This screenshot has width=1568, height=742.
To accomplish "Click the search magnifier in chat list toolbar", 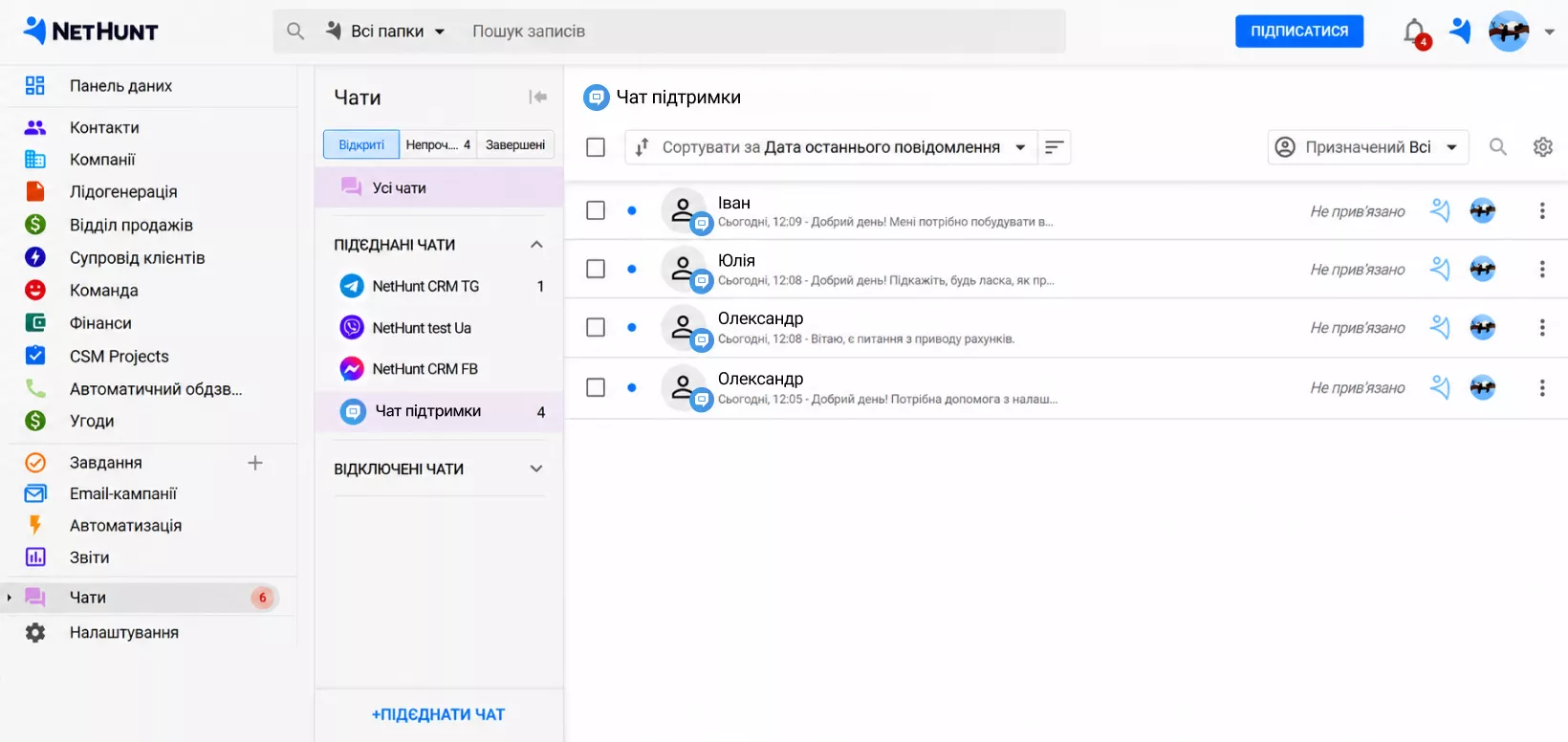I will click(x=1498, y=147).
